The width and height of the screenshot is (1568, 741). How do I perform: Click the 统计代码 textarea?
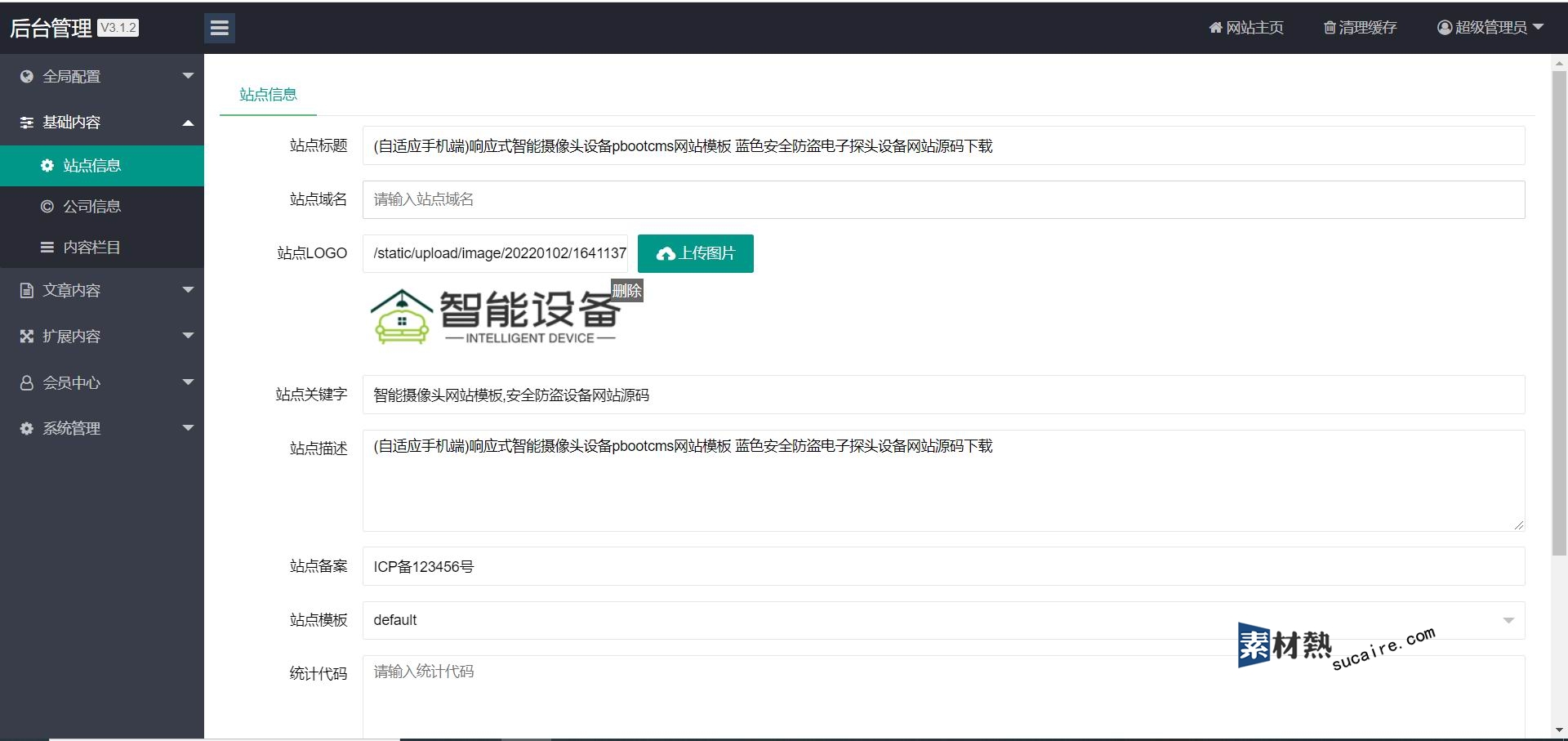[x=943, y=697]
